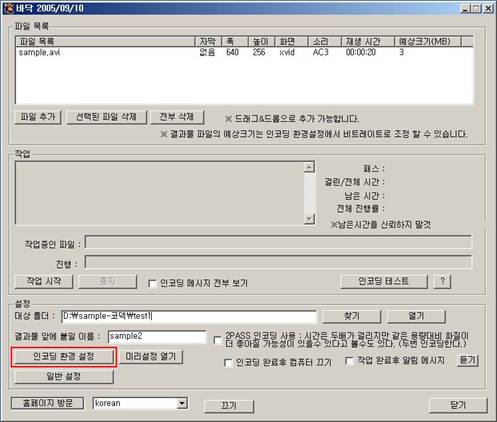Screen dimensions: 497x422
Task: Click the ? help button
Action: (x=442, y=281)
